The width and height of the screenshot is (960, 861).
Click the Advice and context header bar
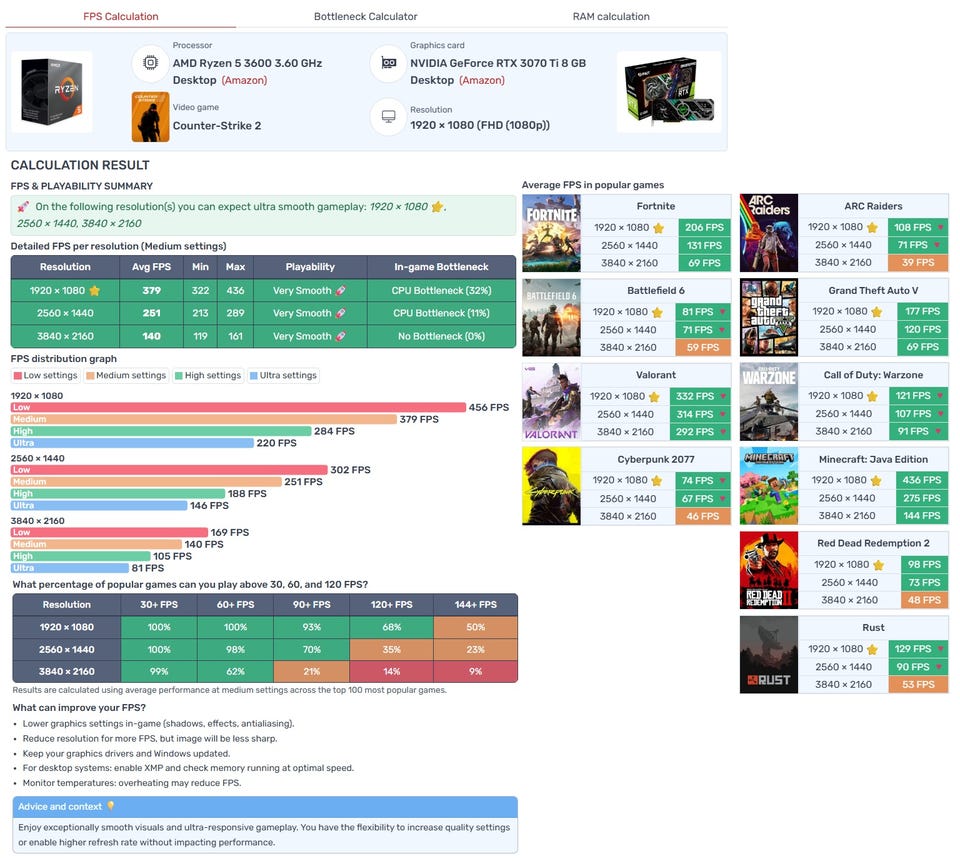265,807
